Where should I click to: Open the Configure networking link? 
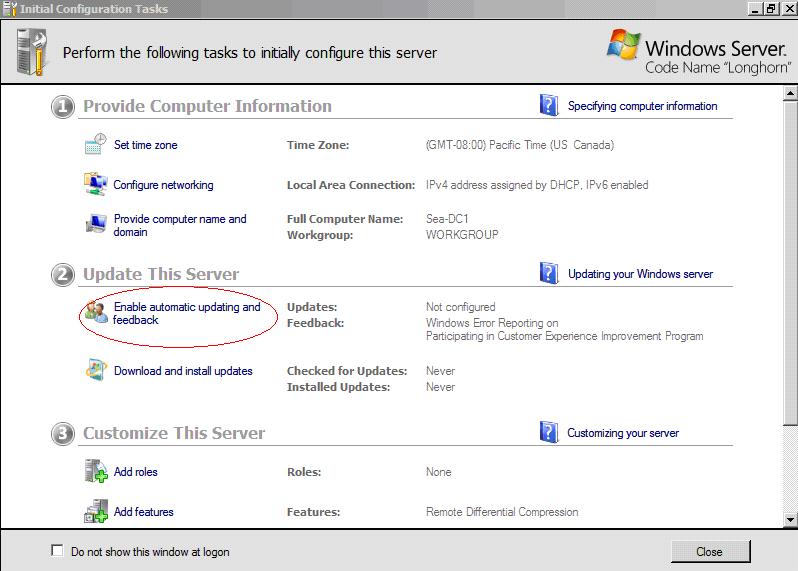click(163, 185)
